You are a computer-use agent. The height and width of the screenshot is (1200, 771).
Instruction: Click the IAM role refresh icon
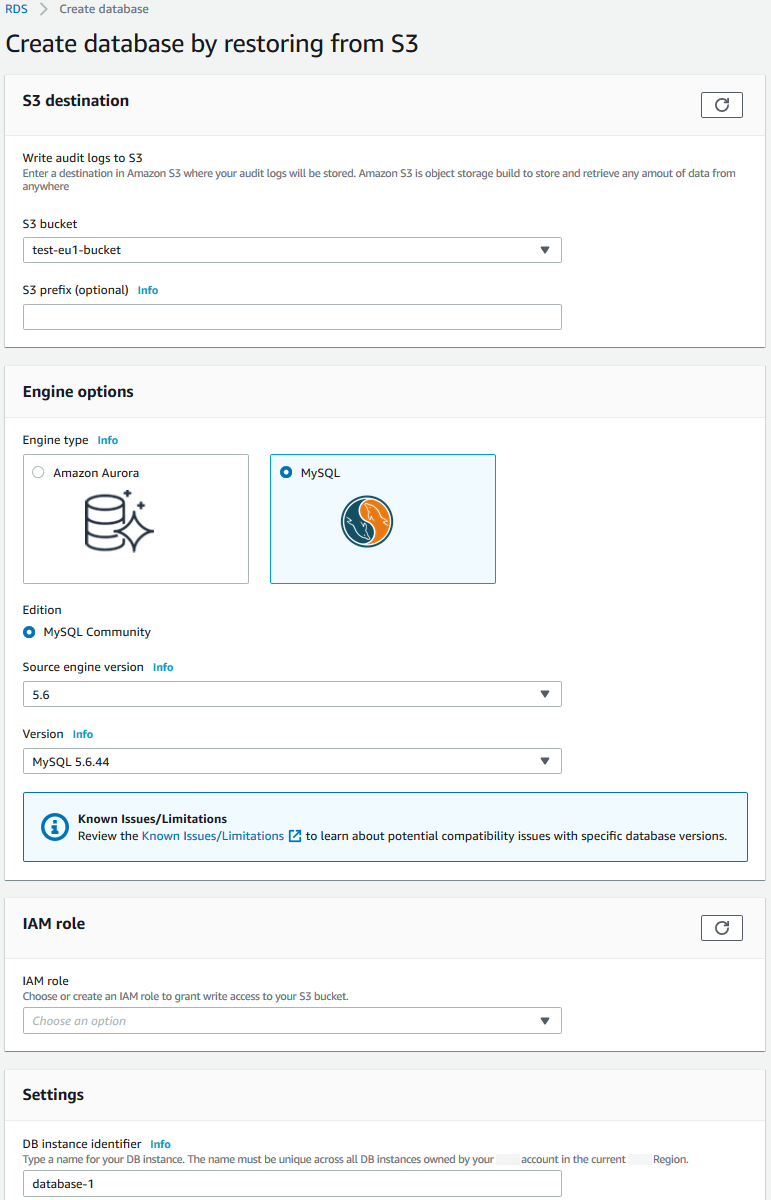pos(722,928)
